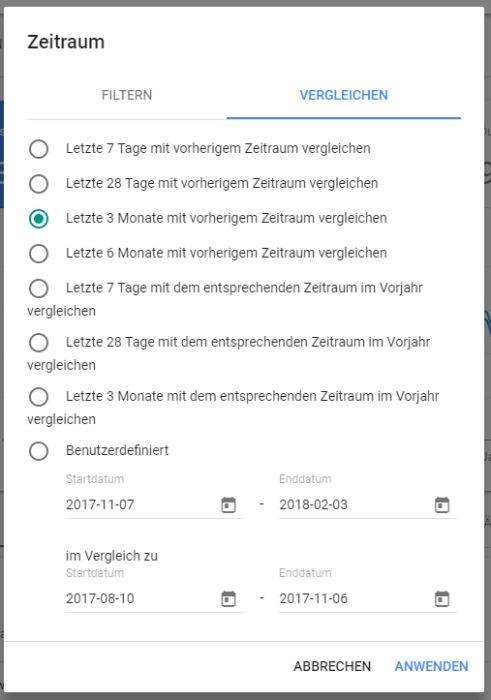Select Letzte 28 Tage mit vorherigem Zeitraum
This screenshot has height=700, width=491.
[x=39, y=183]
